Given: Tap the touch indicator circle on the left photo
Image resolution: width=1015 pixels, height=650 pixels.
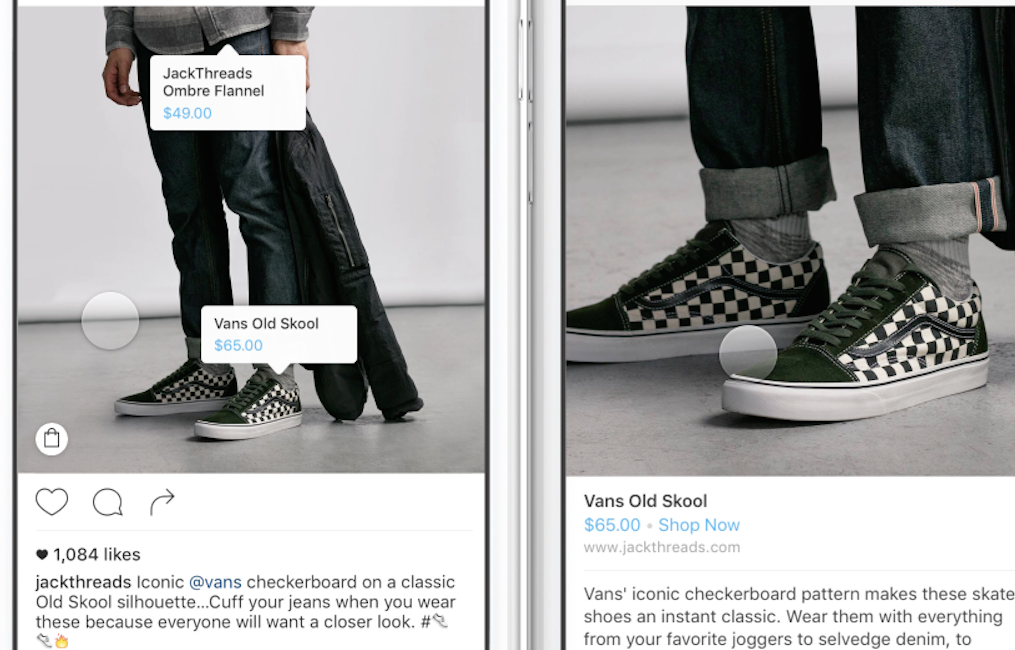Looking at the screenshot, I should 110,320.
